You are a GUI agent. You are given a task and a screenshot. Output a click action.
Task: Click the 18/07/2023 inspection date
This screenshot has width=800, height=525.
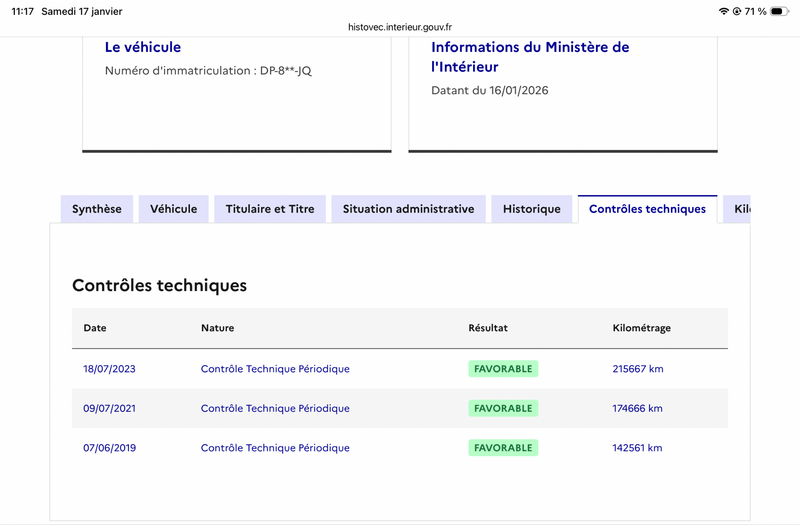point(109,369)
